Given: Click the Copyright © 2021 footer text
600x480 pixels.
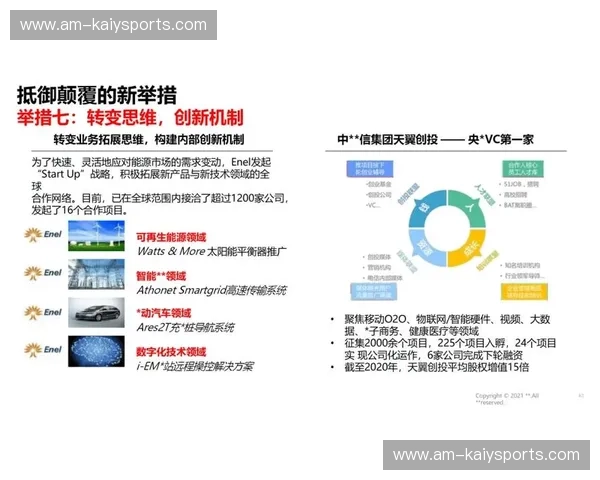Looking at the screenshot, I should (x=507, y=399).
